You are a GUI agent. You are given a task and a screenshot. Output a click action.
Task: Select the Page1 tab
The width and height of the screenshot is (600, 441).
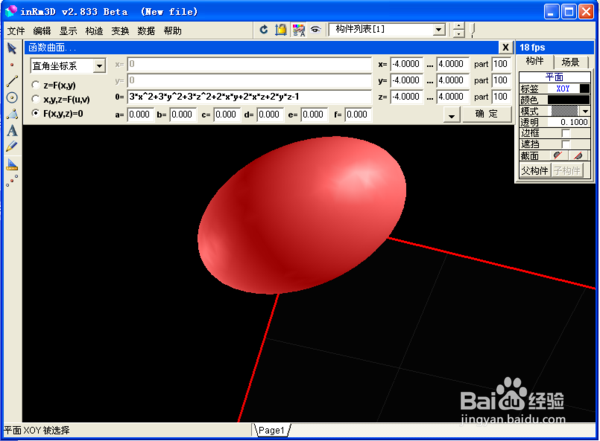coord(271,430)
